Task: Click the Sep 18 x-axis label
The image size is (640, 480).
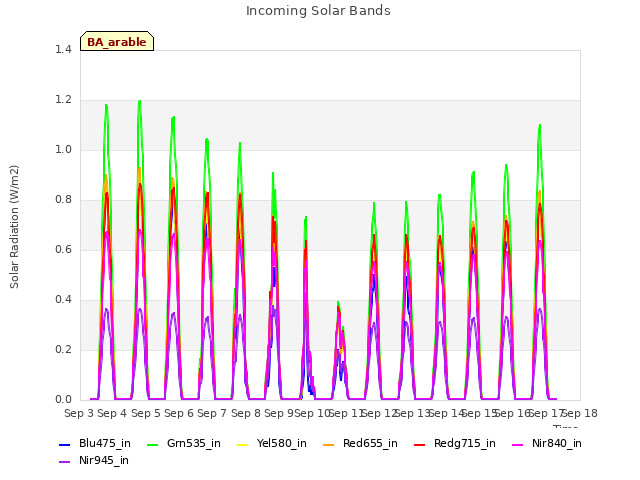Action: click(580, 413)
